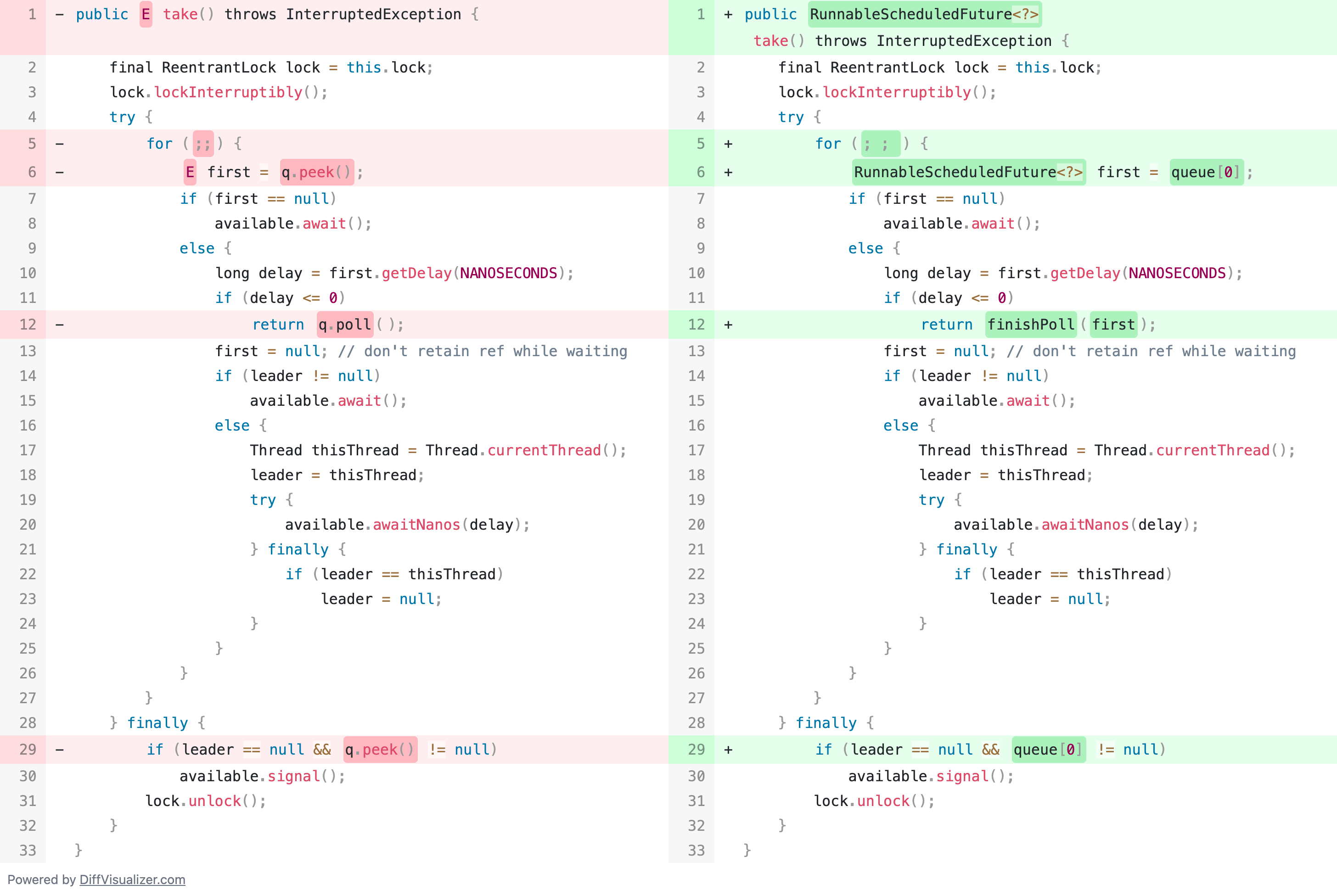Open the DiffVisualizer.com link
The width and height of the screenshot is (1337, 896).
tap(132, 879)
